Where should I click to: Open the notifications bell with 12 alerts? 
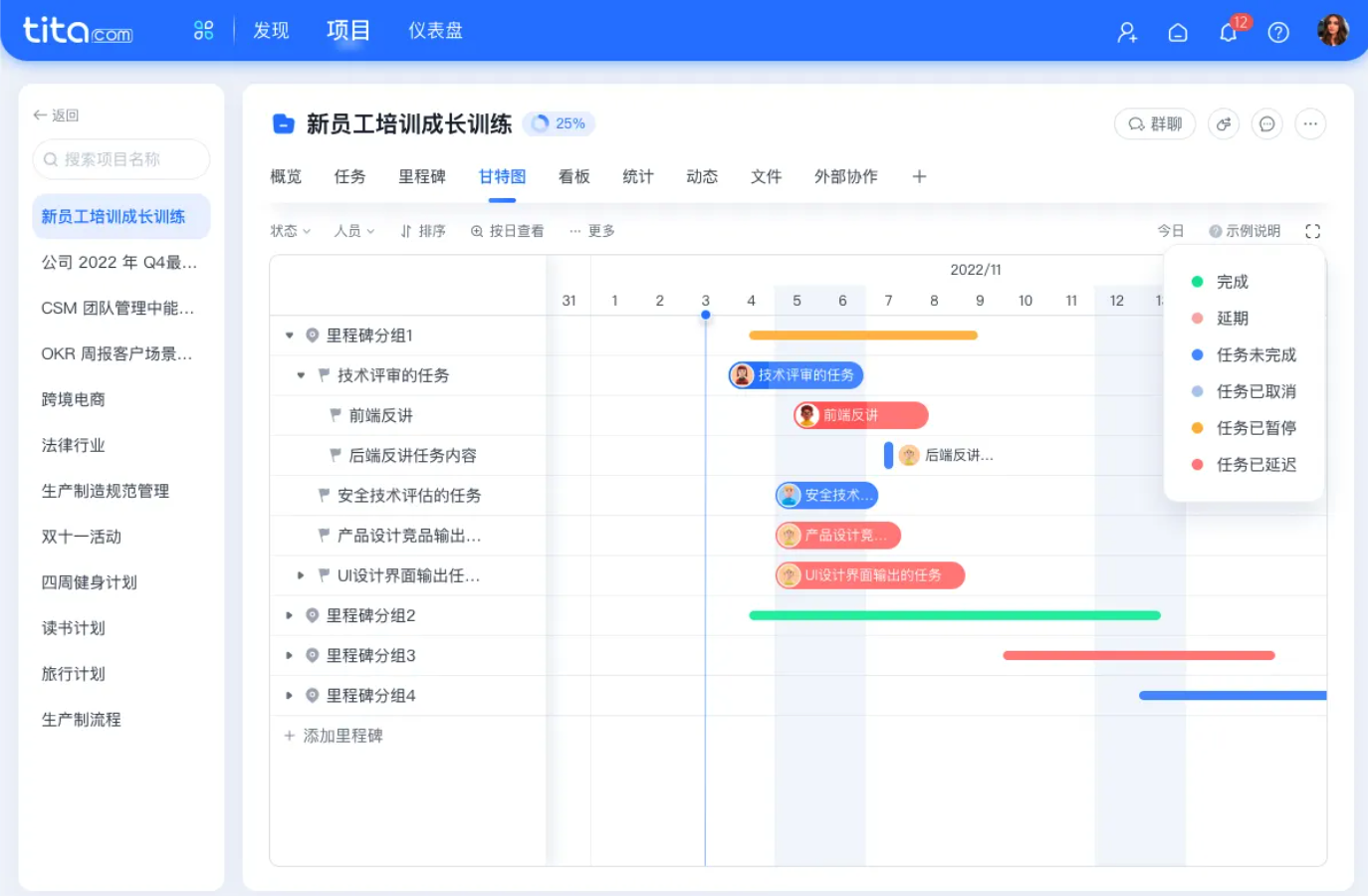1228,32
